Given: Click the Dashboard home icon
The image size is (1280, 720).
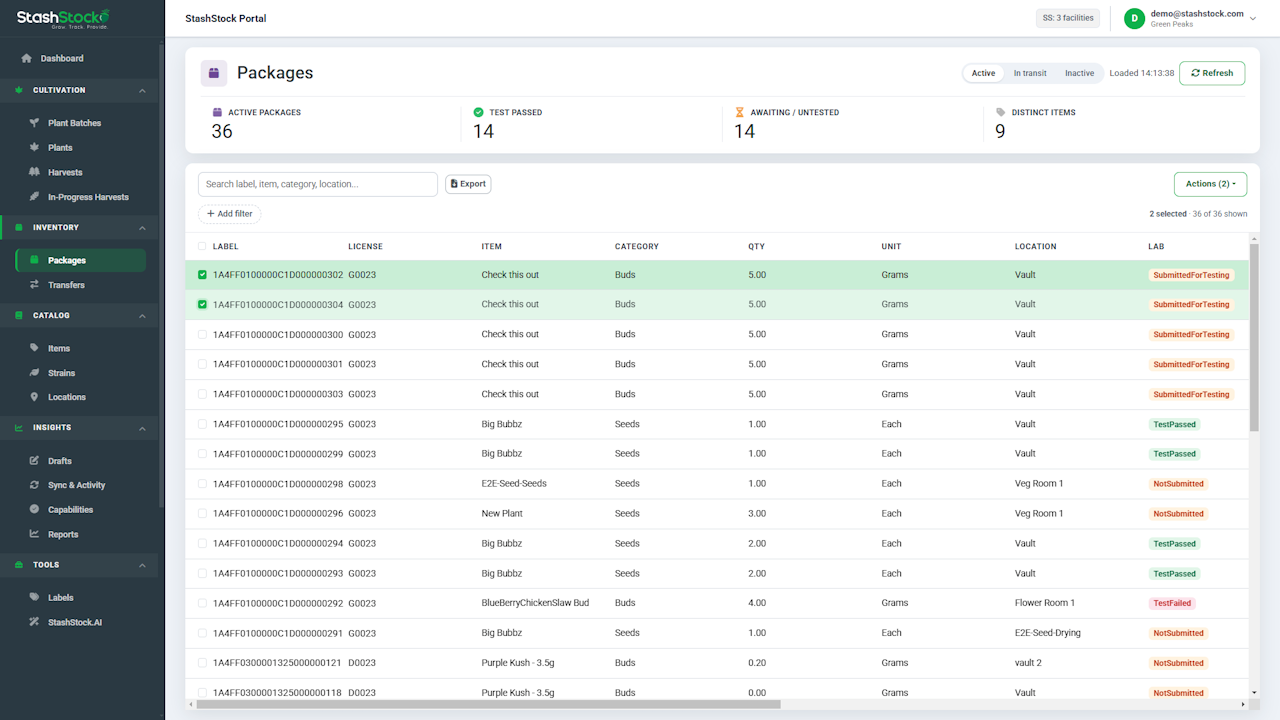Looking at the screenshot, I should pyautogui.click(x=27, y=58).
